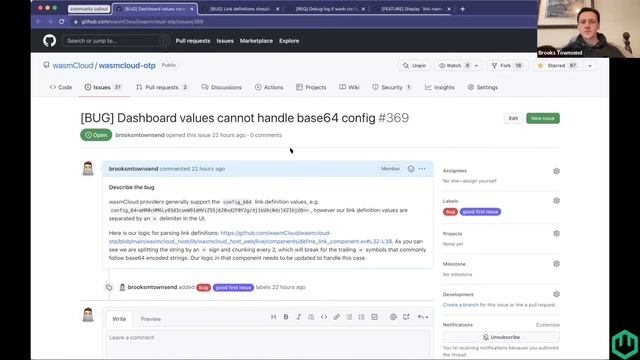Open the Code tab
640x360 pixels.
(x=61, y=87)
